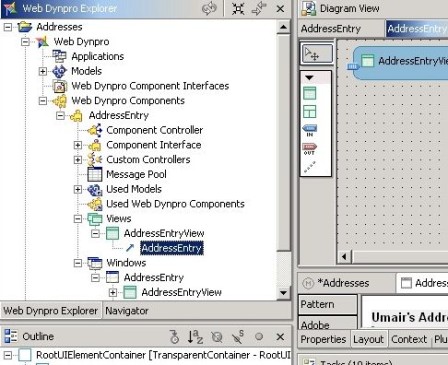Toggle the circle filter icon in Outline
448x365 pixels.
[259, 337]
